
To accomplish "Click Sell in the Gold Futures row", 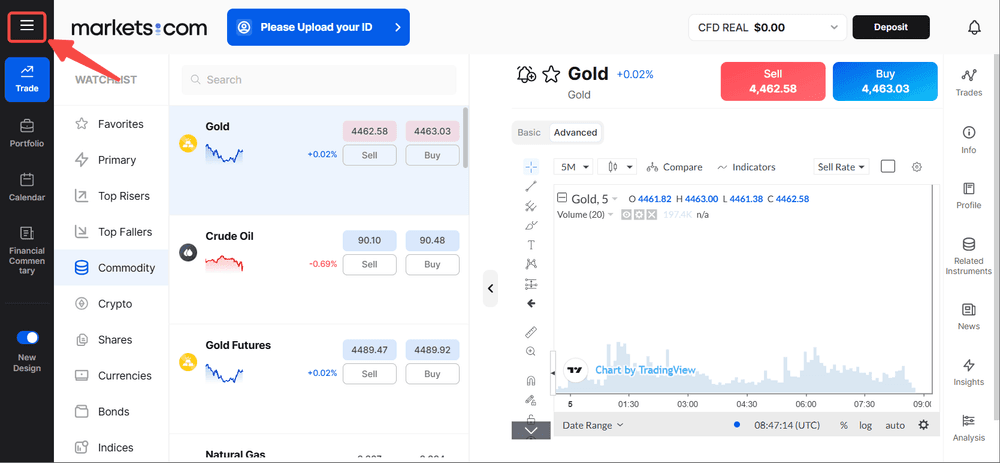I will pyautogui.click(x=369, y=374).
